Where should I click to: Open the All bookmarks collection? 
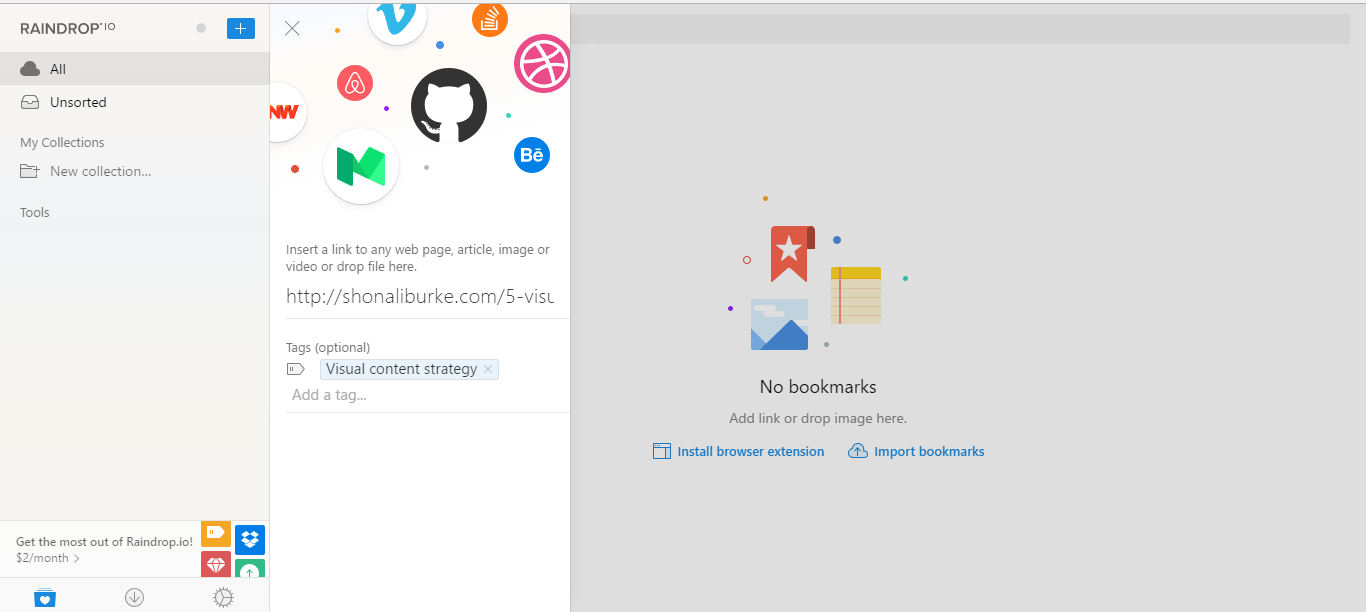pyautogui.click(x=135, y=69)
